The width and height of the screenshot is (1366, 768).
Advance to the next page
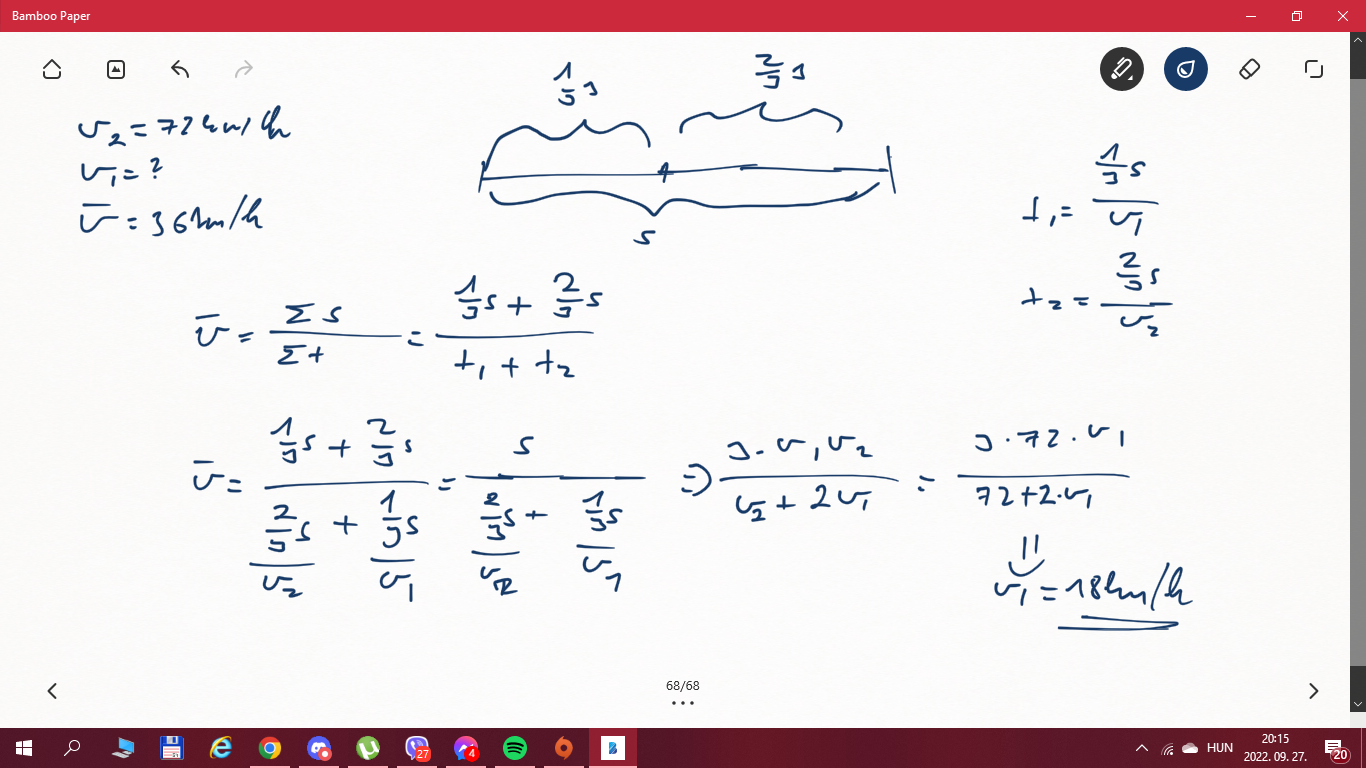(x=1313, y=691)
